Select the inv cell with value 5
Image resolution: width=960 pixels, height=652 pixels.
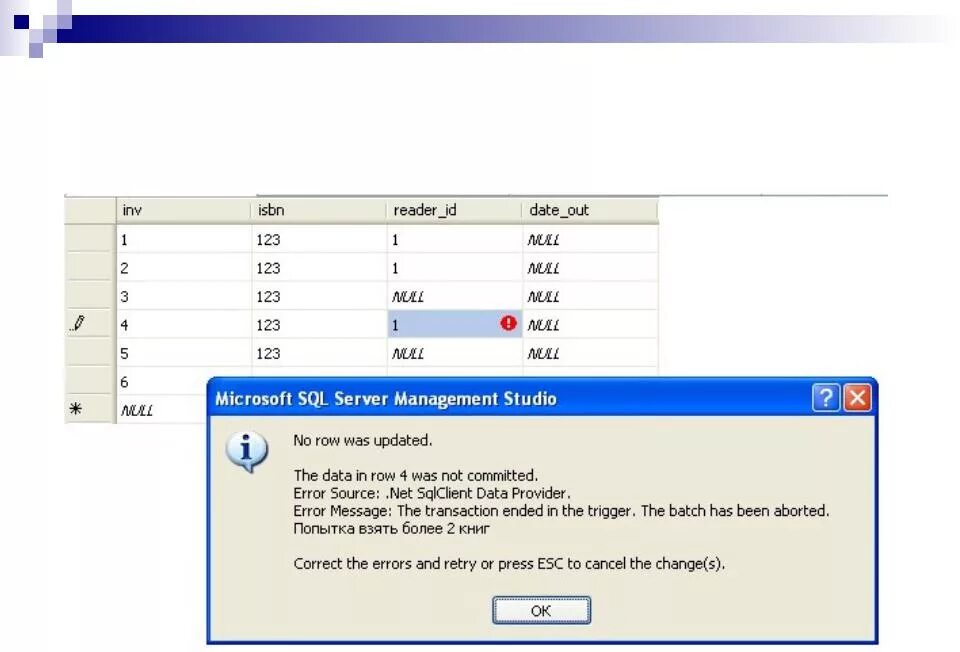point(184,353)
